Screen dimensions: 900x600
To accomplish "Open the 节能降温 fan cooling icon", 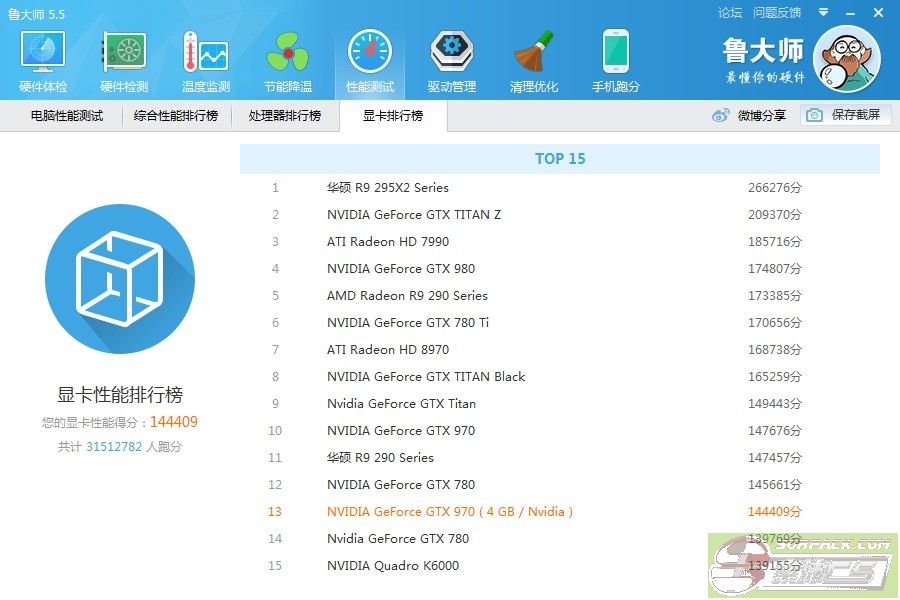I will pyautogui.click(x=288, y=52).
